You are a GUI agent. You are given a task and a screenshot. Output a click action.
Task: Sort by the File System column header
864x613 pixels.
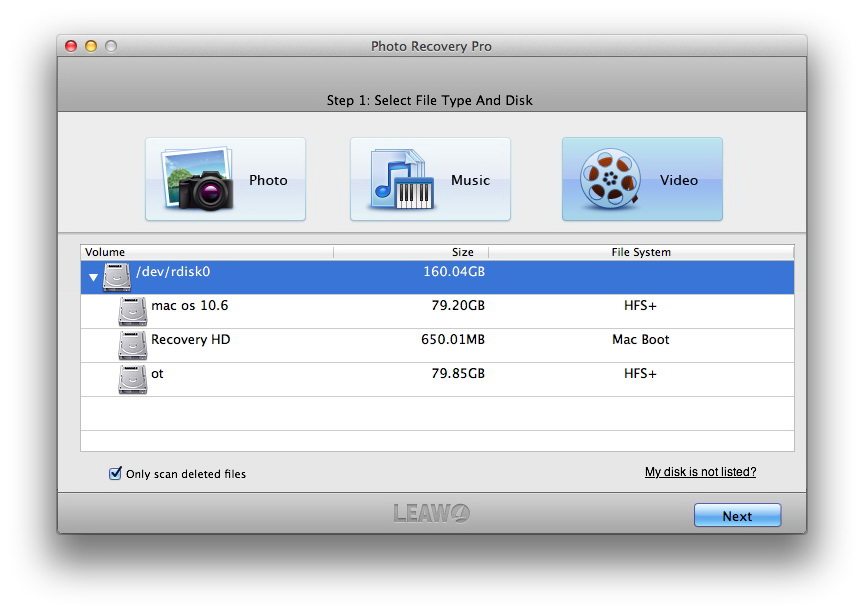click(641, 252)
